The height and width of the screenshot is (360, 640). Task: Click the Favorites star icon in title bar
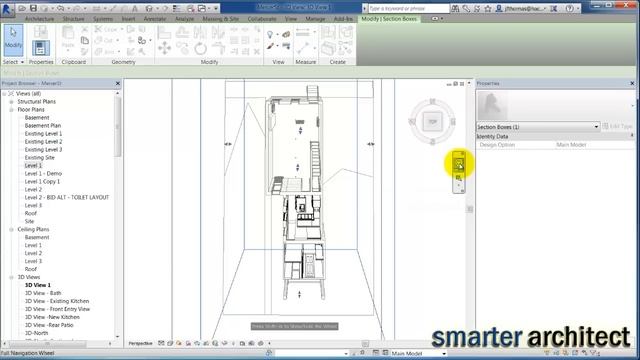pyautogui.click(x=488, y=8)
